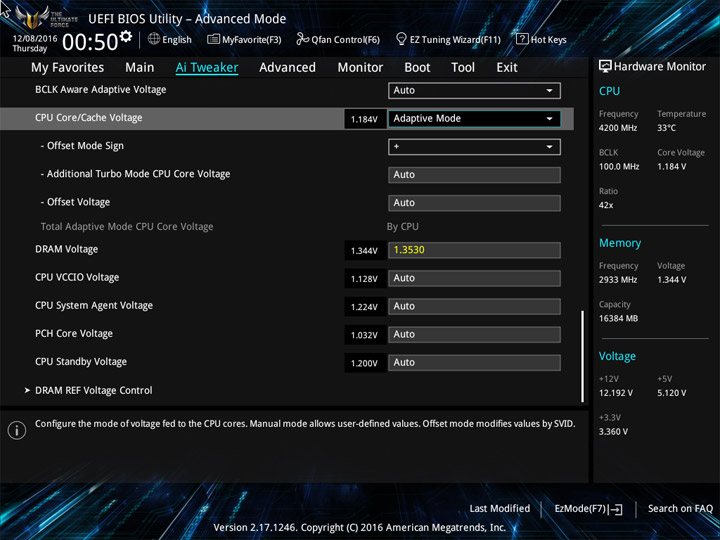Screen dimensions: 720x540
Task: Click the 1.200V Standby readout
Action: [364, 363]
